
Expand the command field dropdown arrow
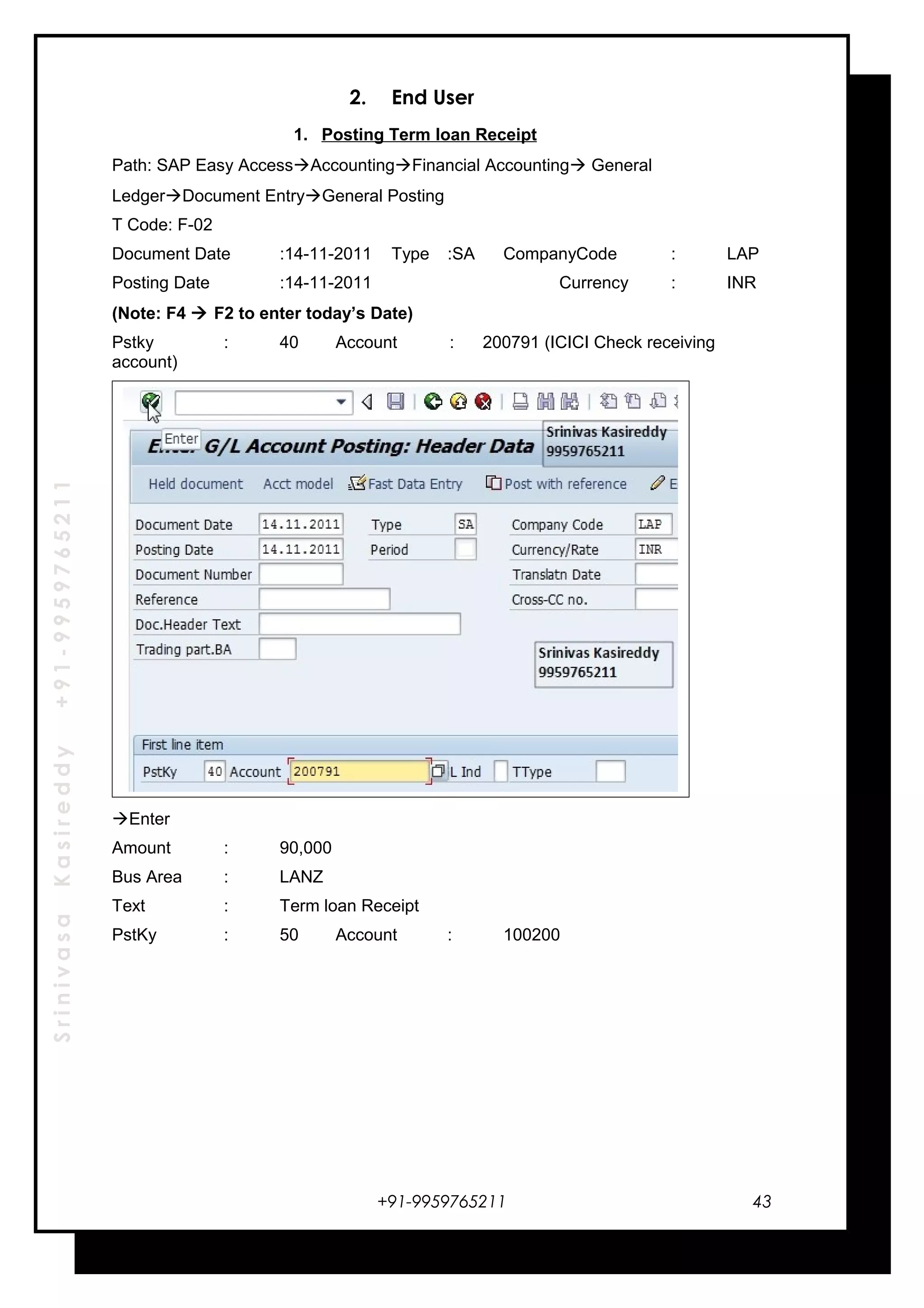point(341,402)
